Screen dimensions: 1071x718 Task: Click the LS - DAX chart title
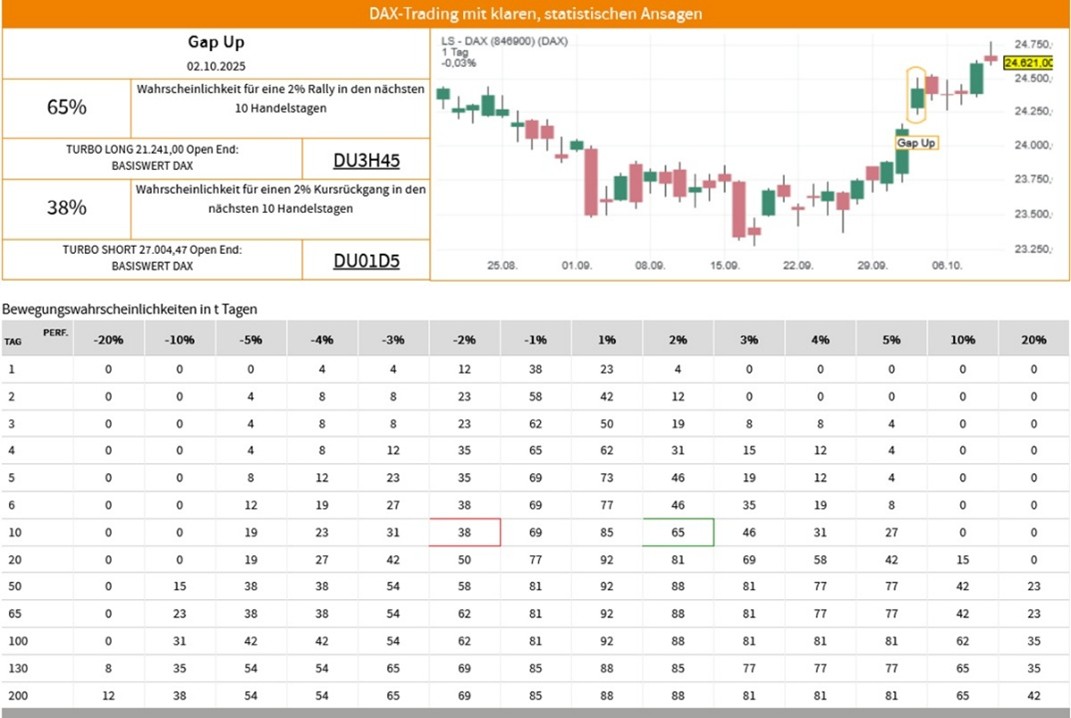[505, 41]
